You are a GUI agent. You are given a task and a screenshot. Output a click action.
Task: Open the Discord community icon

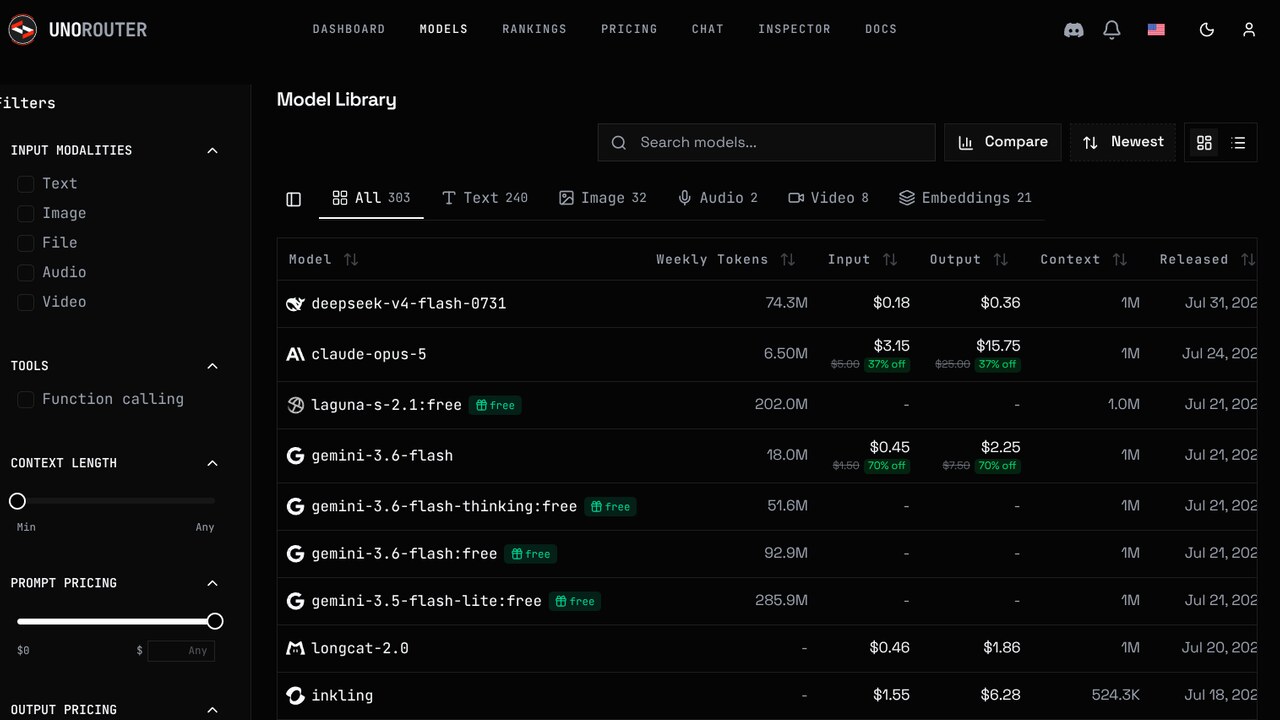1074,30
